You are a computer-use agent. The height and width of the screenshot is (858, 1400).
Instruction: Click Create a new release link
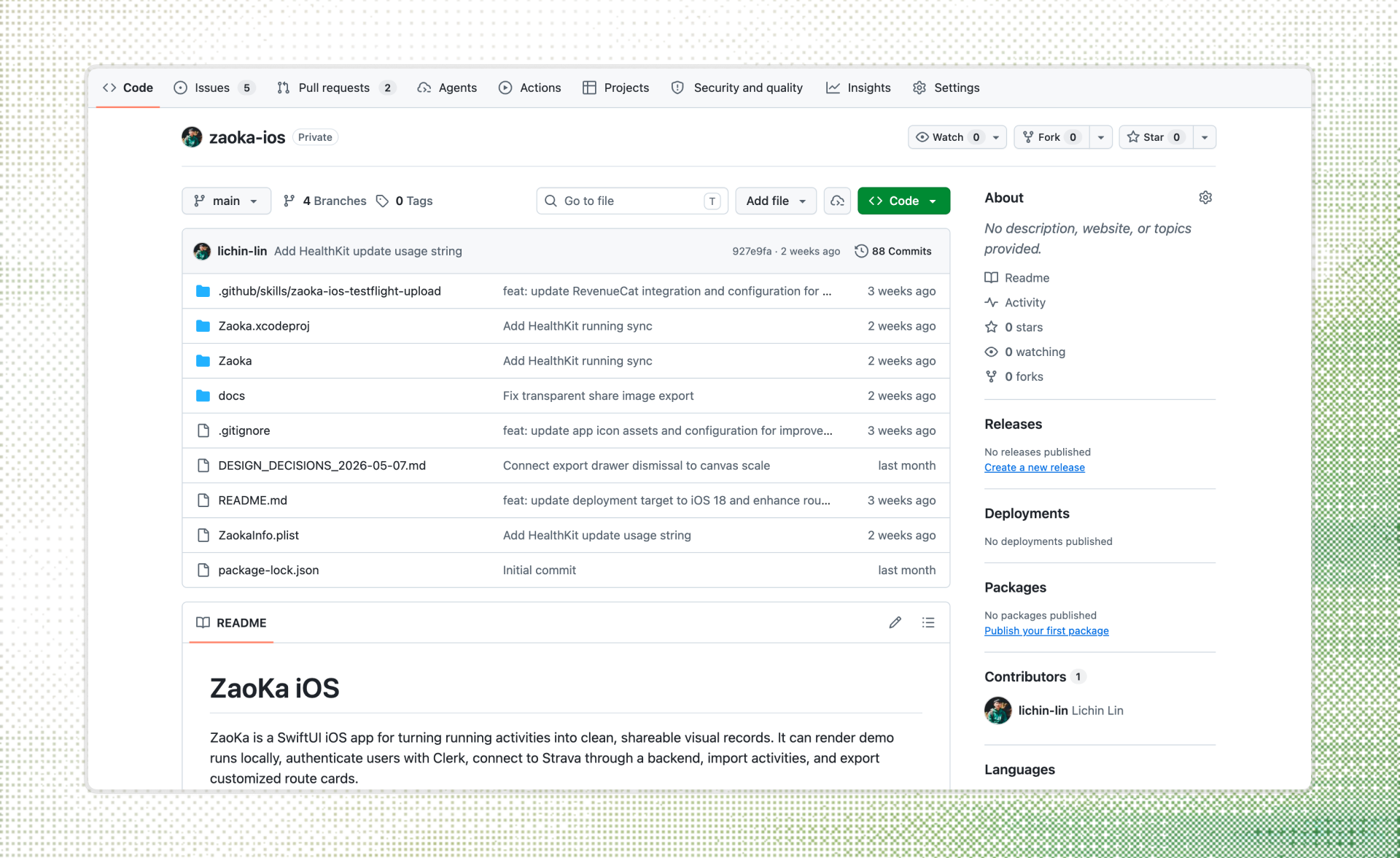1035,468
